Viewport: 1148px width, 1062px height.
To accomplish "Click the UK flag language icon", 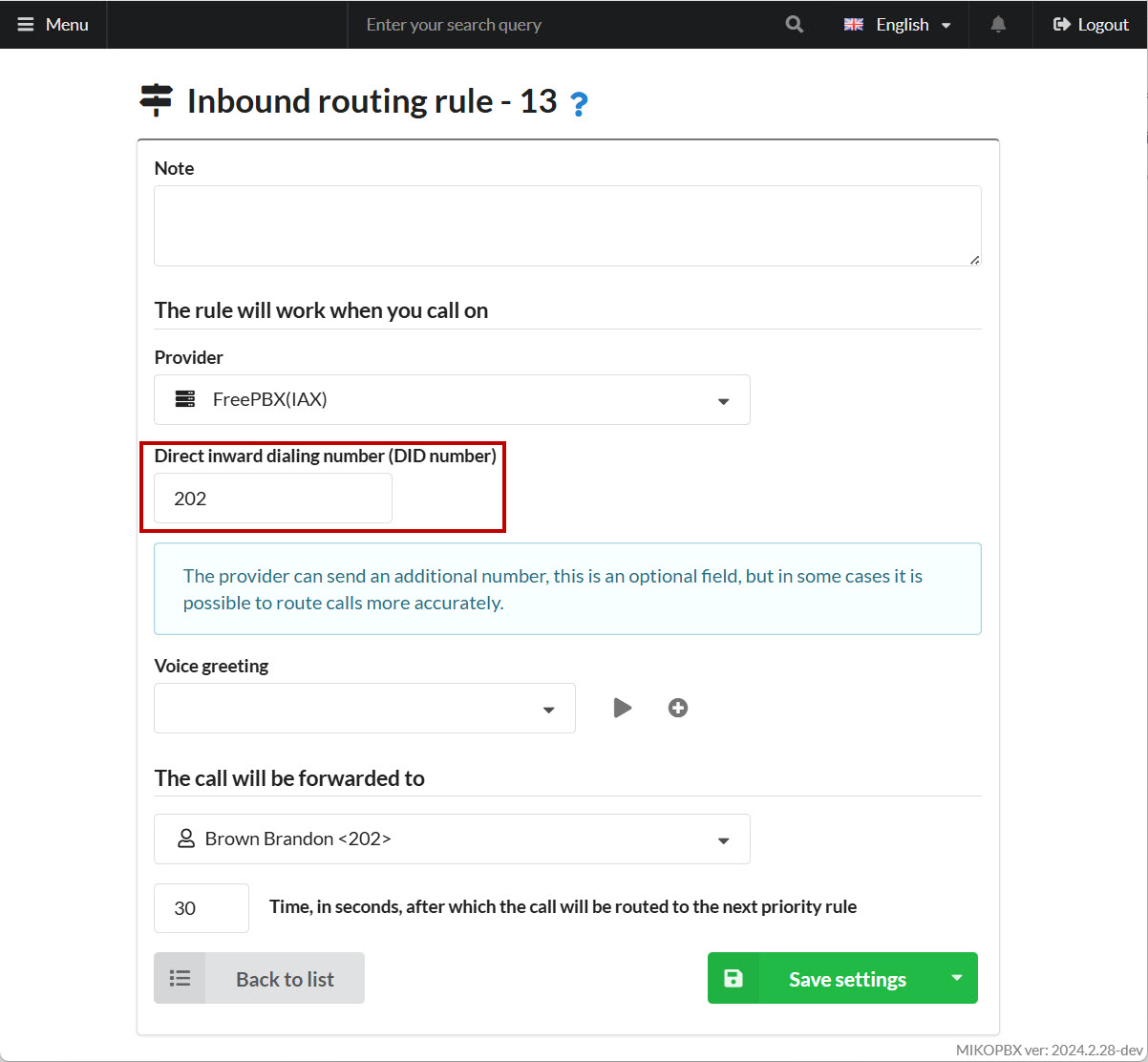I will click(x=853, y=25).
